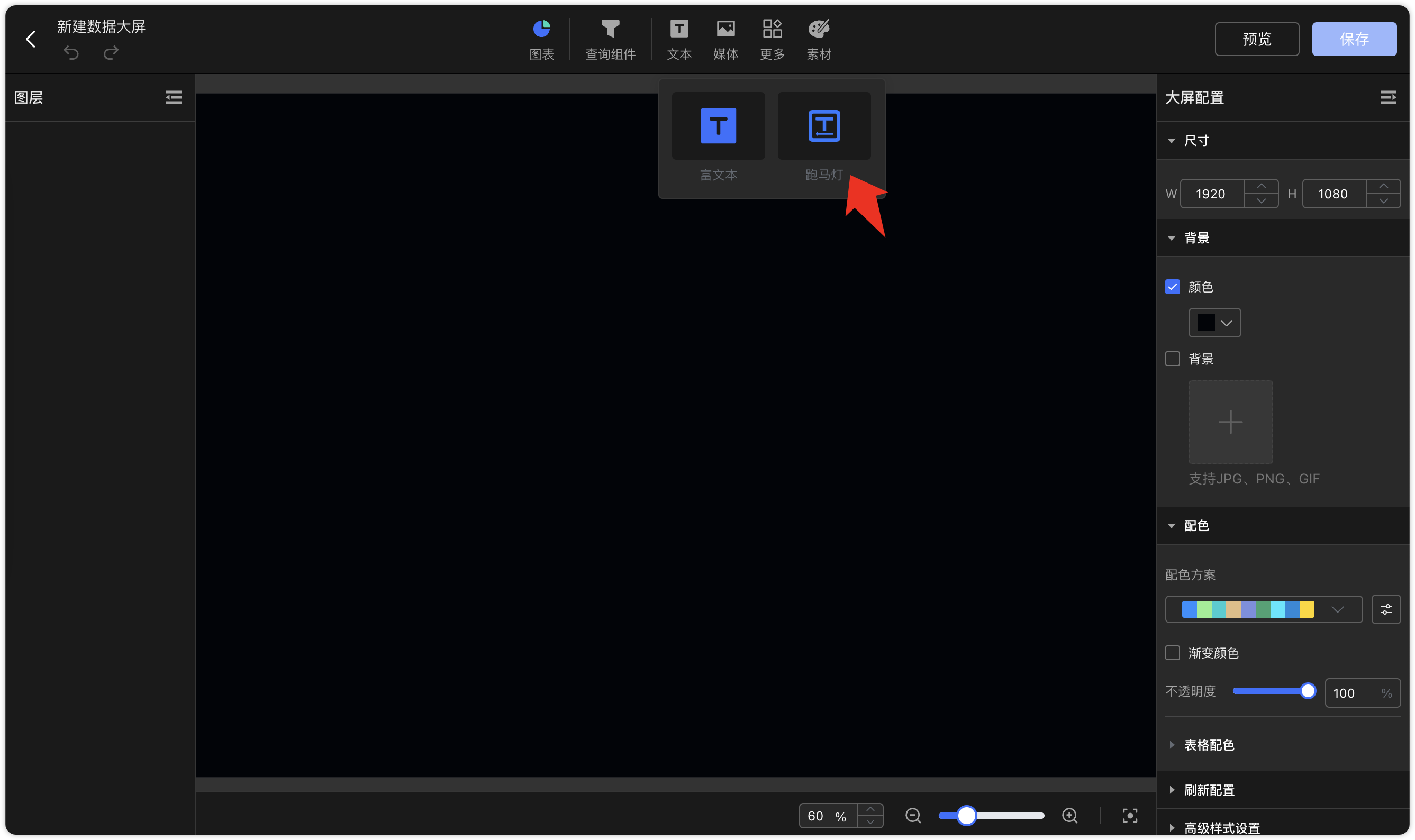Expand the 表格配色 section
Screen dimensions: 1415x840
[1208, 744]
